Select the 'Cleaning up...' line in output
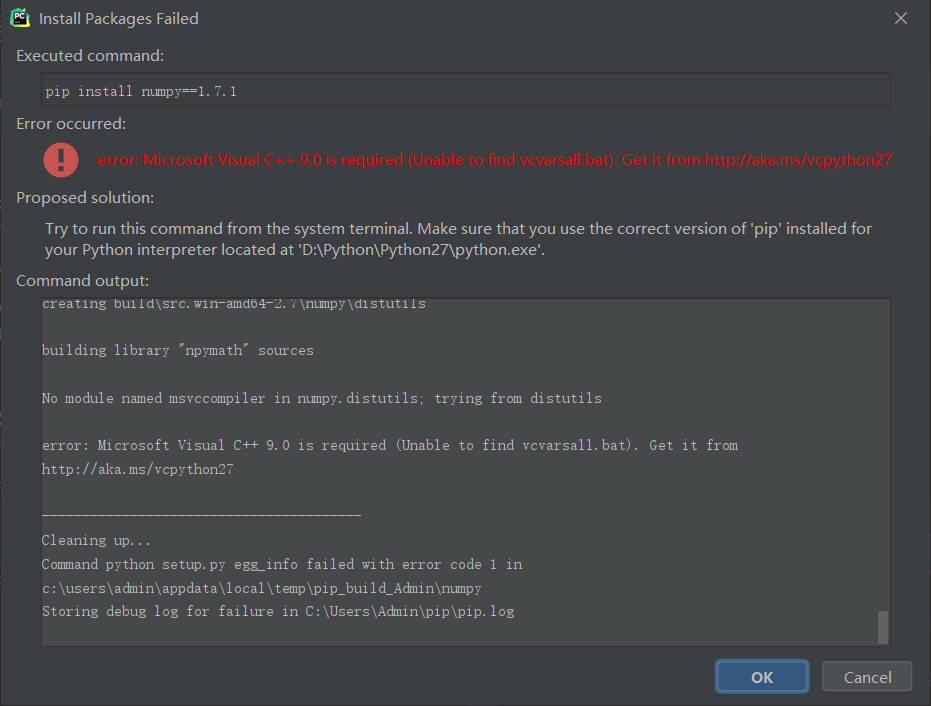 tap(96, 540)
